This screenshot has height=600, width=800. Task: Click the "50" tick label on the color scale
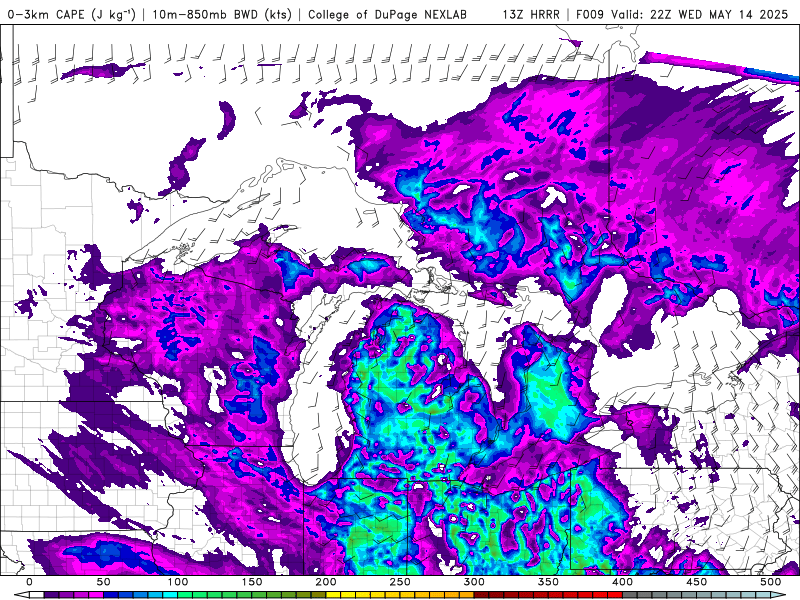(103, 582)
